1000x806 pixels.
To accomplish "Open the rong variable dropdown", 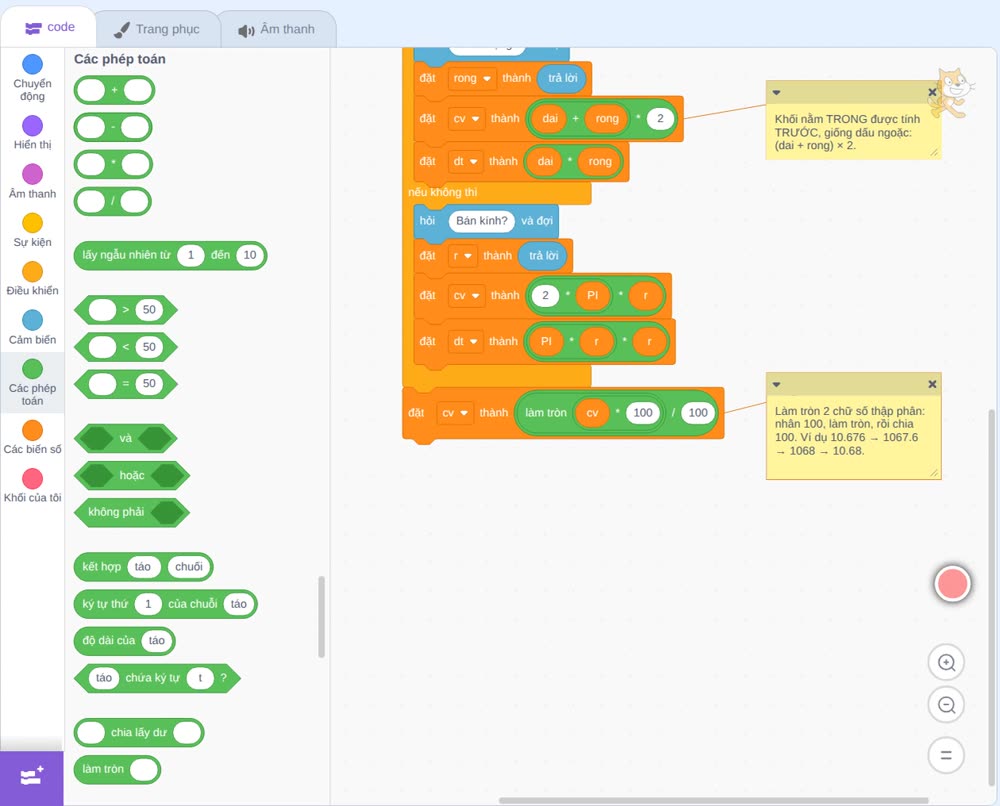I will (x=472, y=78).
